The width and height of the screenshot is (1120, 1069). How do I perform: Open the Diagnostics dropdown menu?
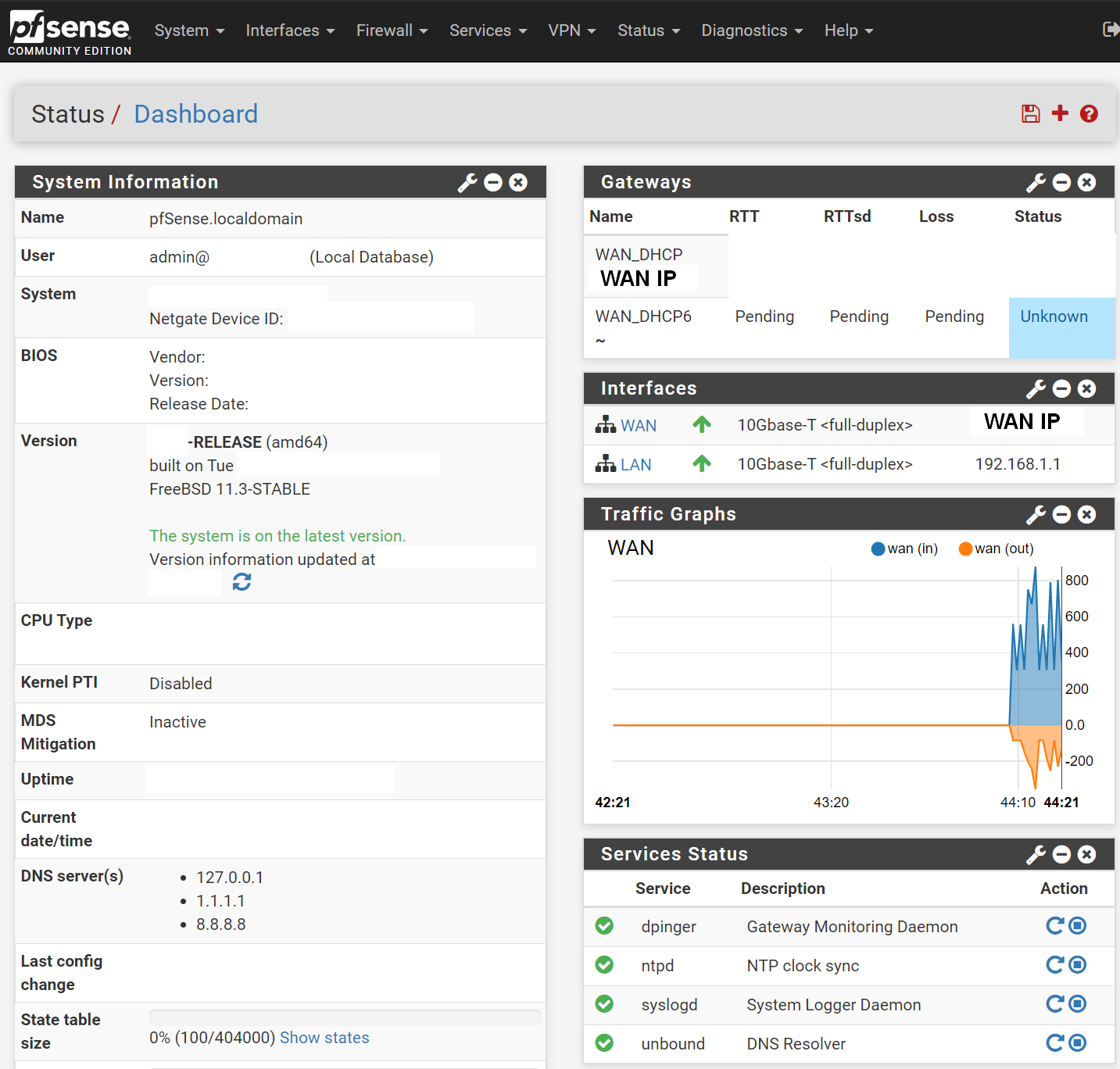(752, 30)
